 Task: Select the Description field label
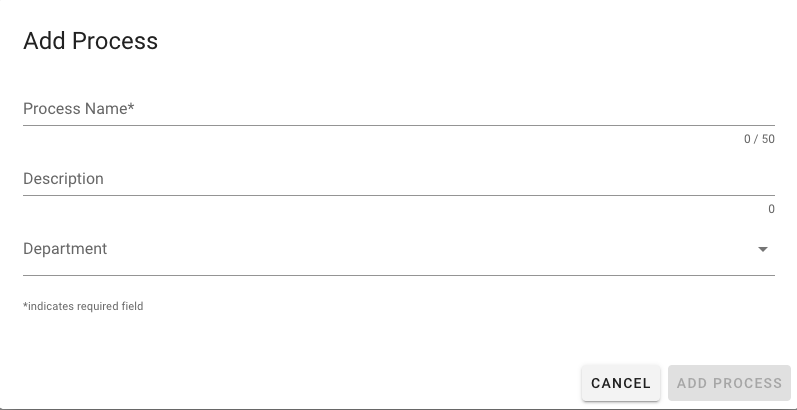coord(63,179)
